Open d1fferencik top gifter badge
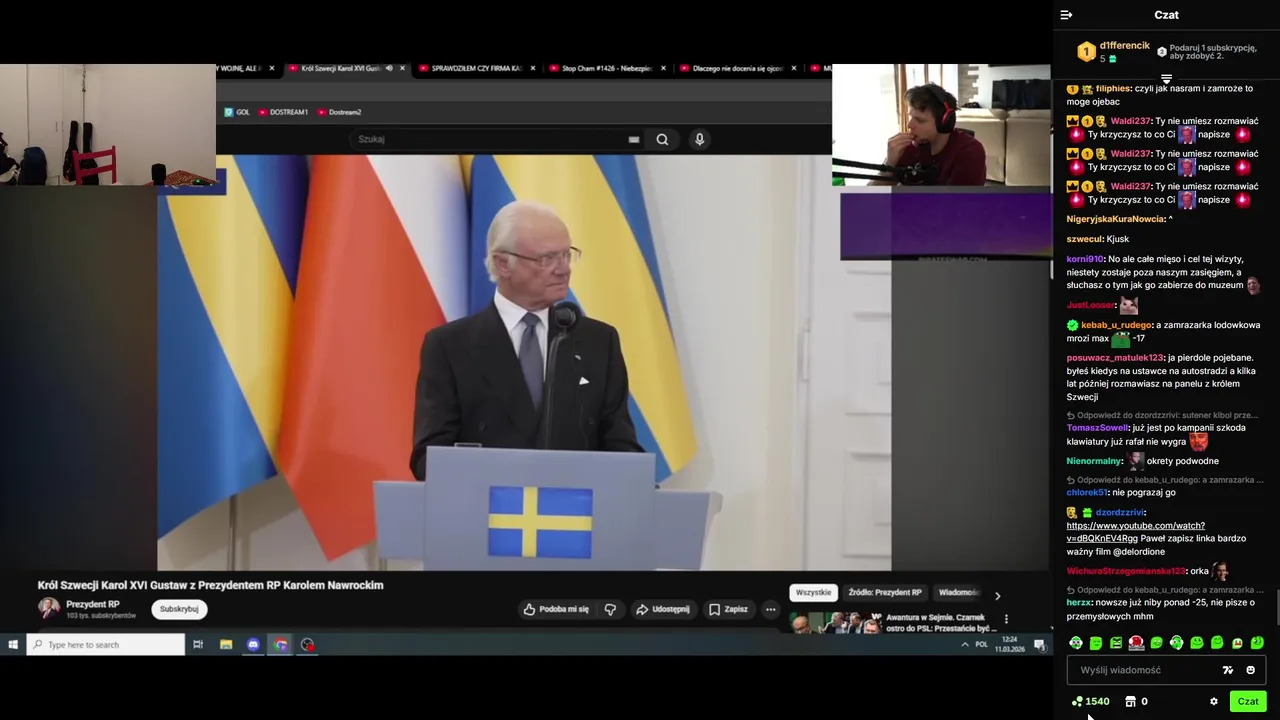This screenshot has width=1280, height=720. click(x=1086, y=52)
